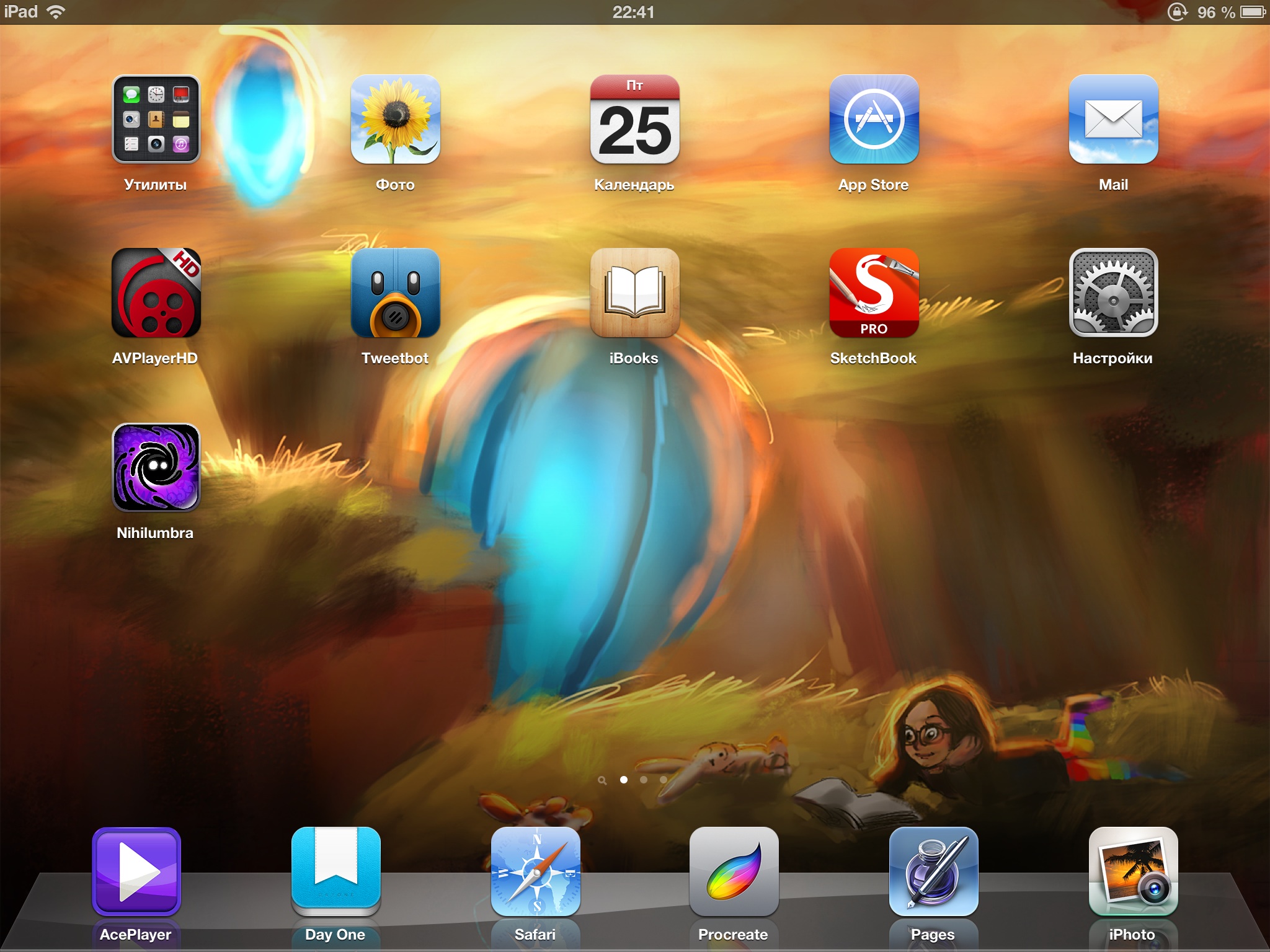
Task: Open Day One from the dock
Action: coord(336,871)
